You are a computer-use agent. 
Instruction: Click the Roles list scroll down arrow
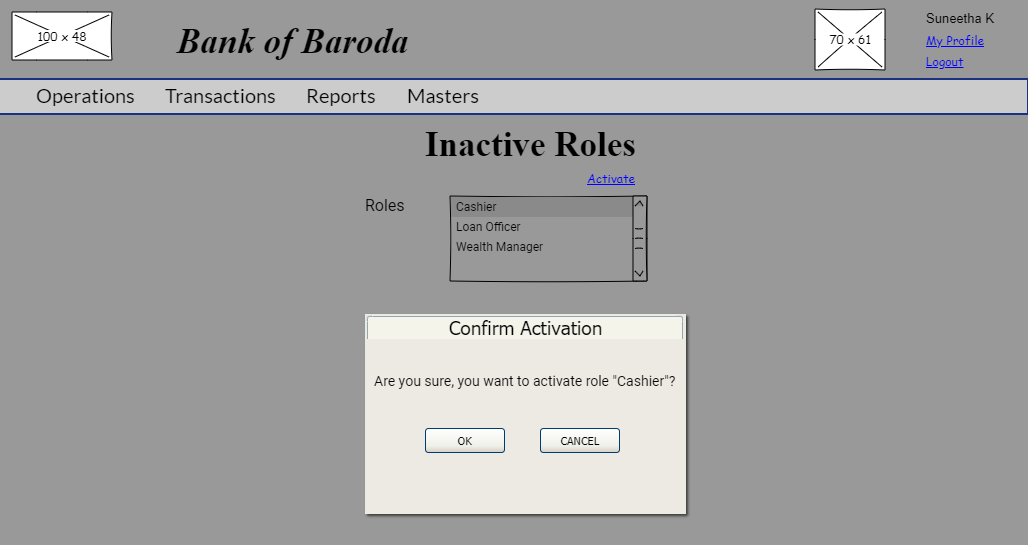coord(639,273)
